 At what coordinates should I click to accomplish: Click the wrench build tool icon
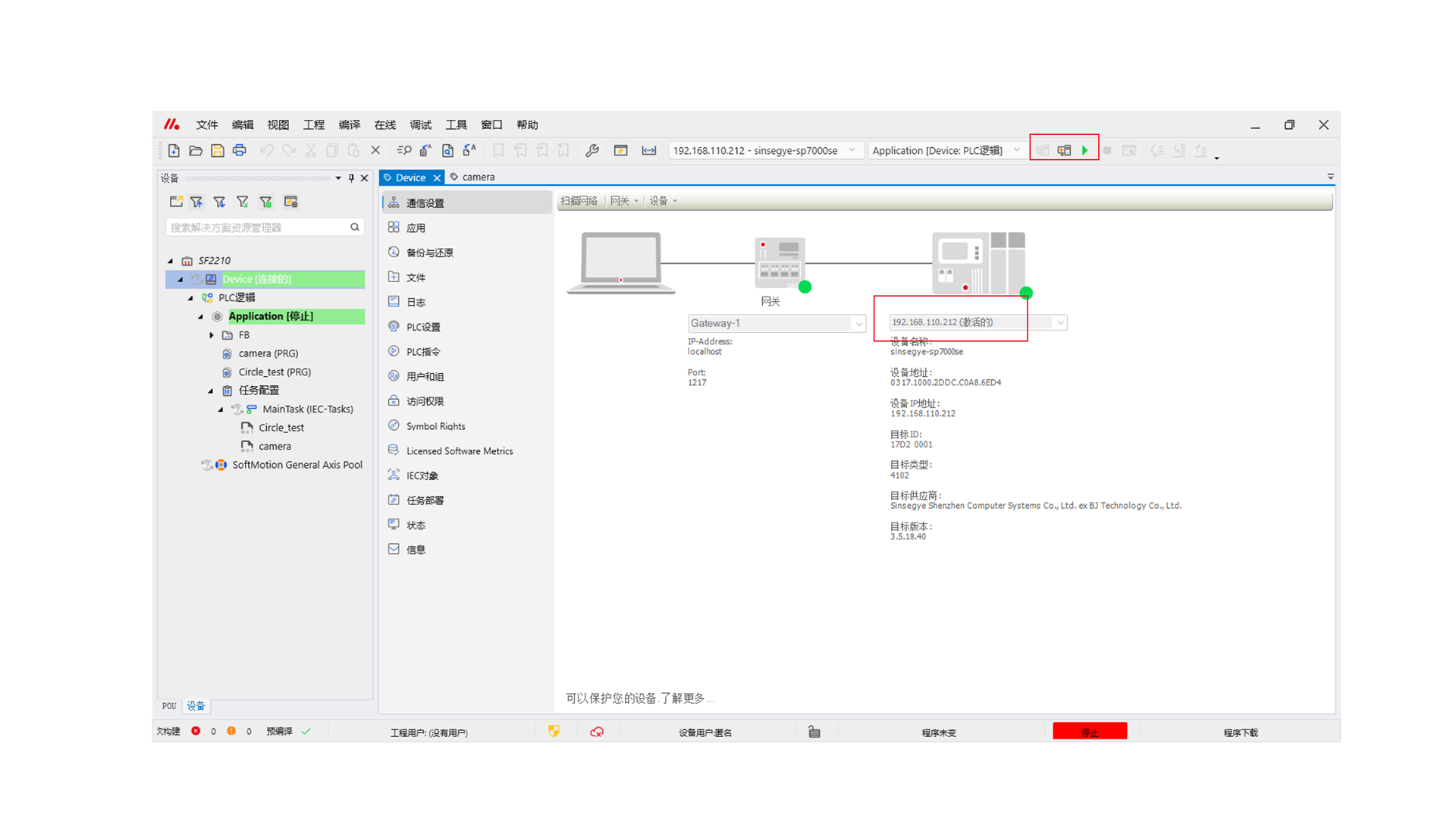tap(592, 150)
